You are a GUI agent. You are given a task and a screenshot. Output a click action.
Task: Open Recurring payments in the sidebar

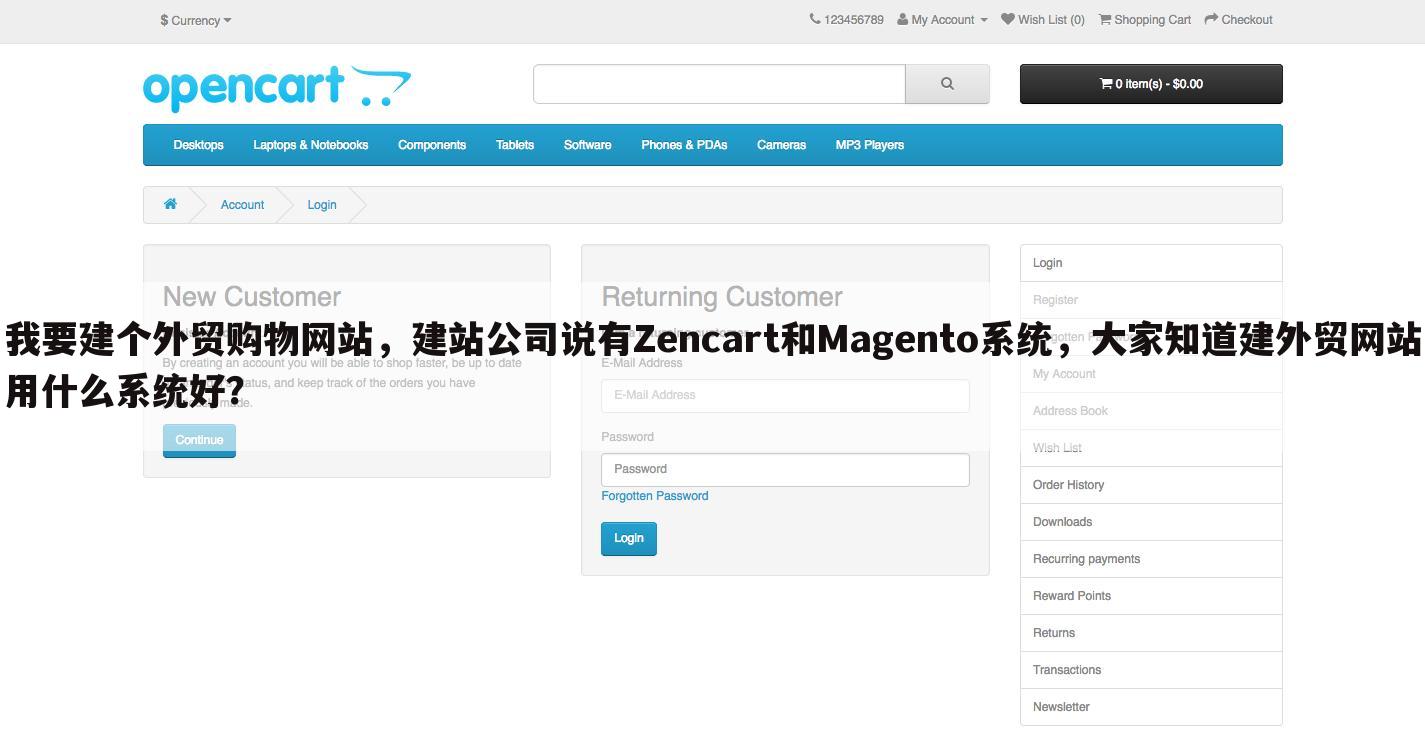pyautogui.click(x=1151, y=559)
